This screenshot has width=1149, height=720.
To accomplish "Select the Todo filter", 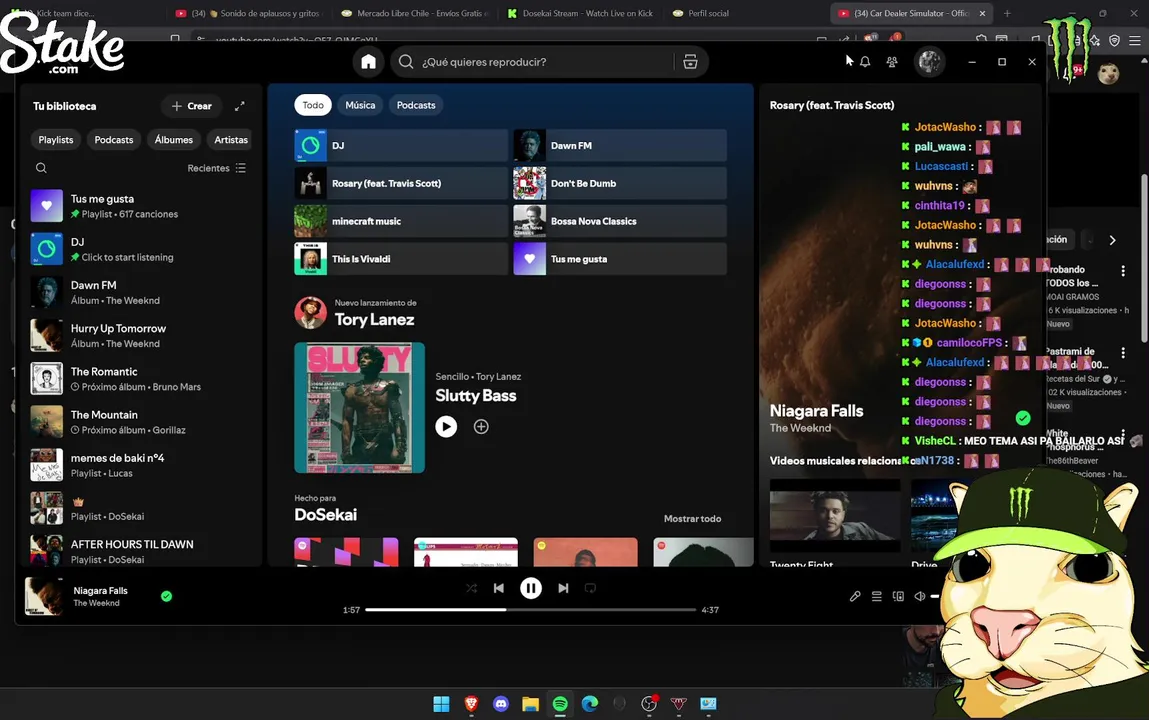I will (x=313, y=105).
